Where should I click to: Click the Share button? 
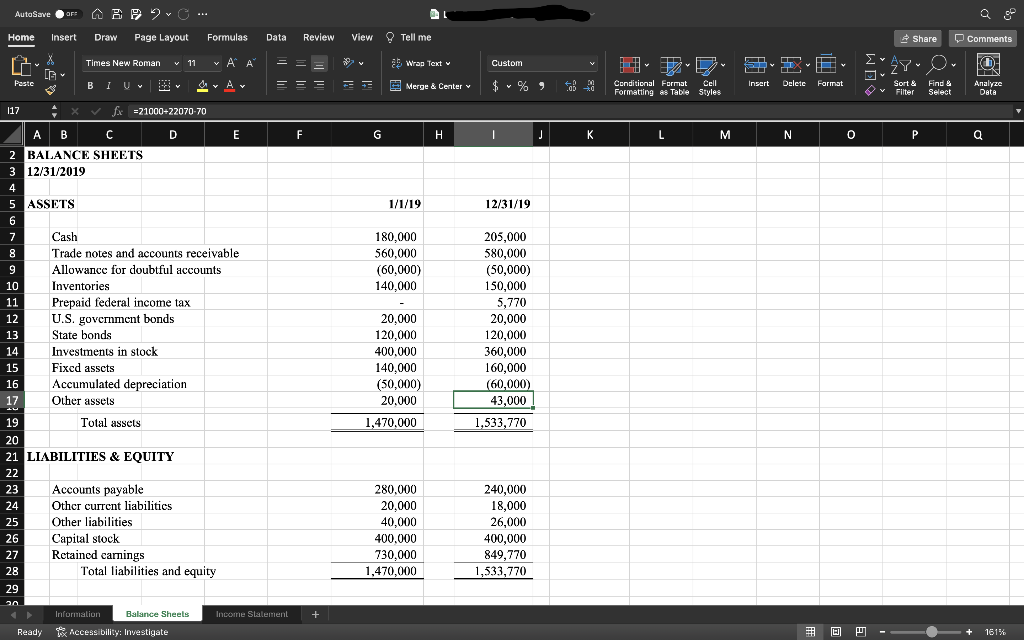(x=918, y=39)
